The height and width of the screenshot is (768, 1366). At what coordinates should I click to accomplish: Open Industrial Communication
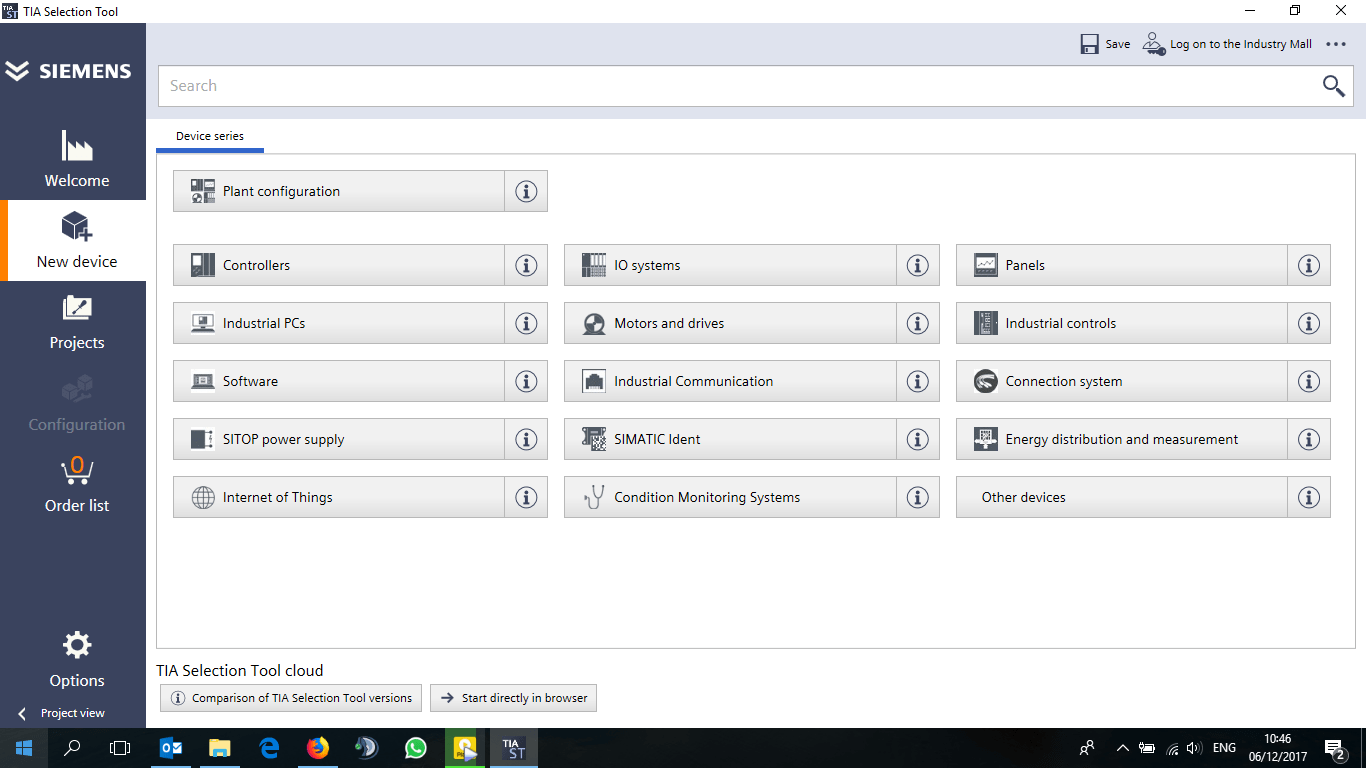(x=731, y=381)
